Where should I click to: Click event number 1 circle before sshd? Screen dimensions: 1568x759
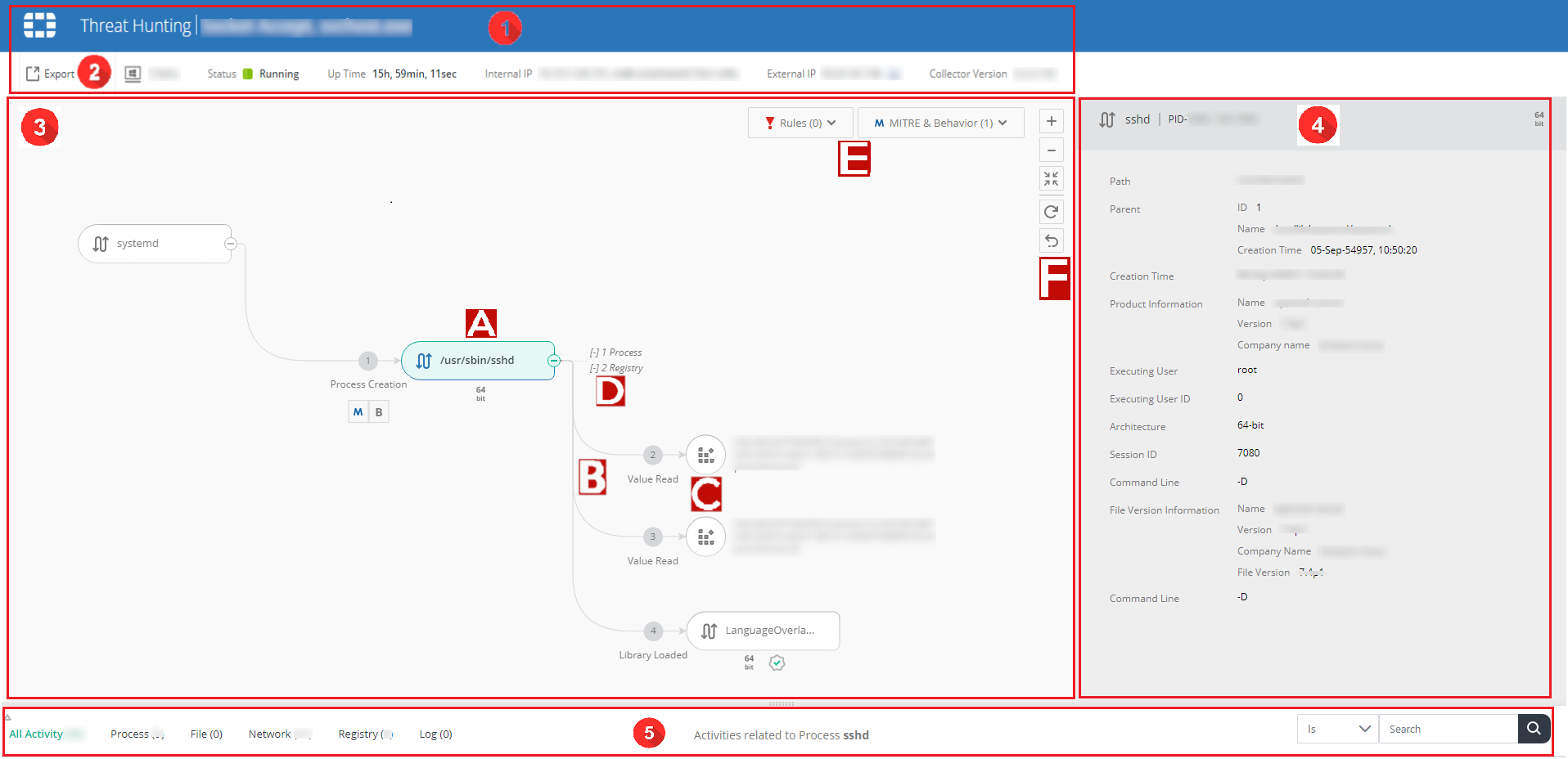pos(368,361)
